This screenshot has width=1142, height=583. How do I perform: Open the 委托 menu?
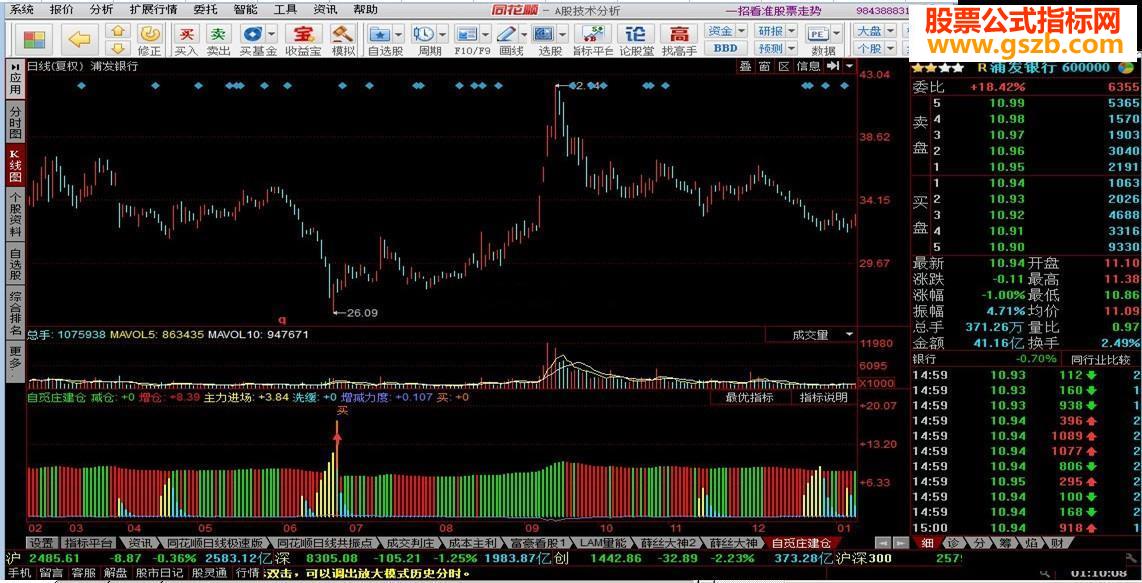tap(205, 9)
